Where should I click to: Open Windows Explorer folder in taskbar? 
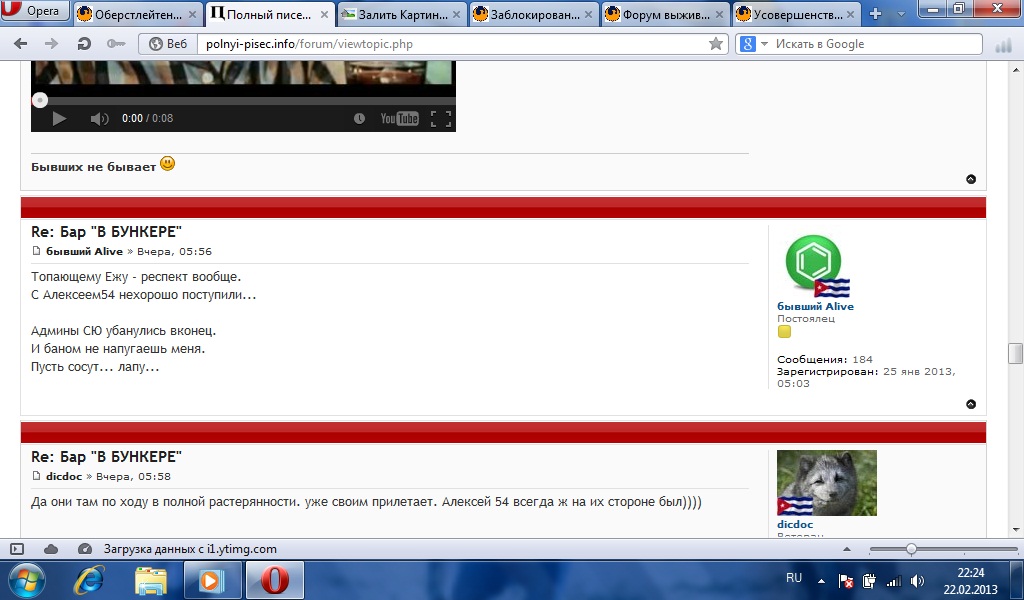tap(151, 580)
